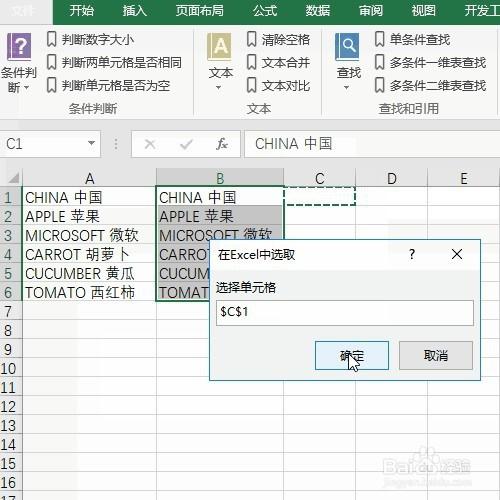Close the 在Excel中选取 dialog
Screen dimensions: 500x500
[457, 254]
